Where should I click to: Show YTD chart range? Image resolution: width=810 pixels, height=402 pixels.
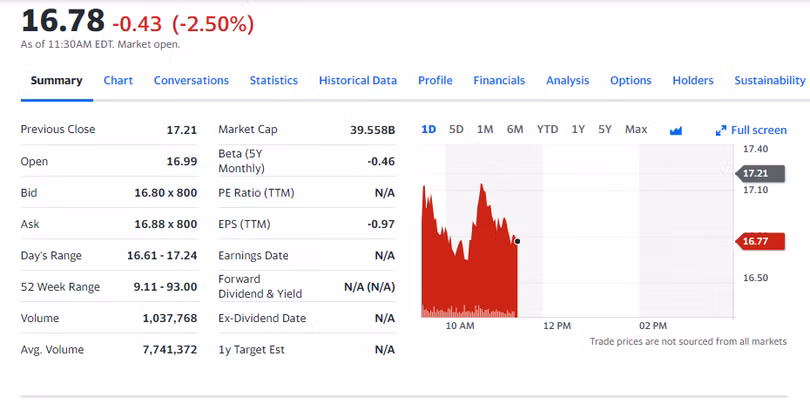click(x=547, y=129)
